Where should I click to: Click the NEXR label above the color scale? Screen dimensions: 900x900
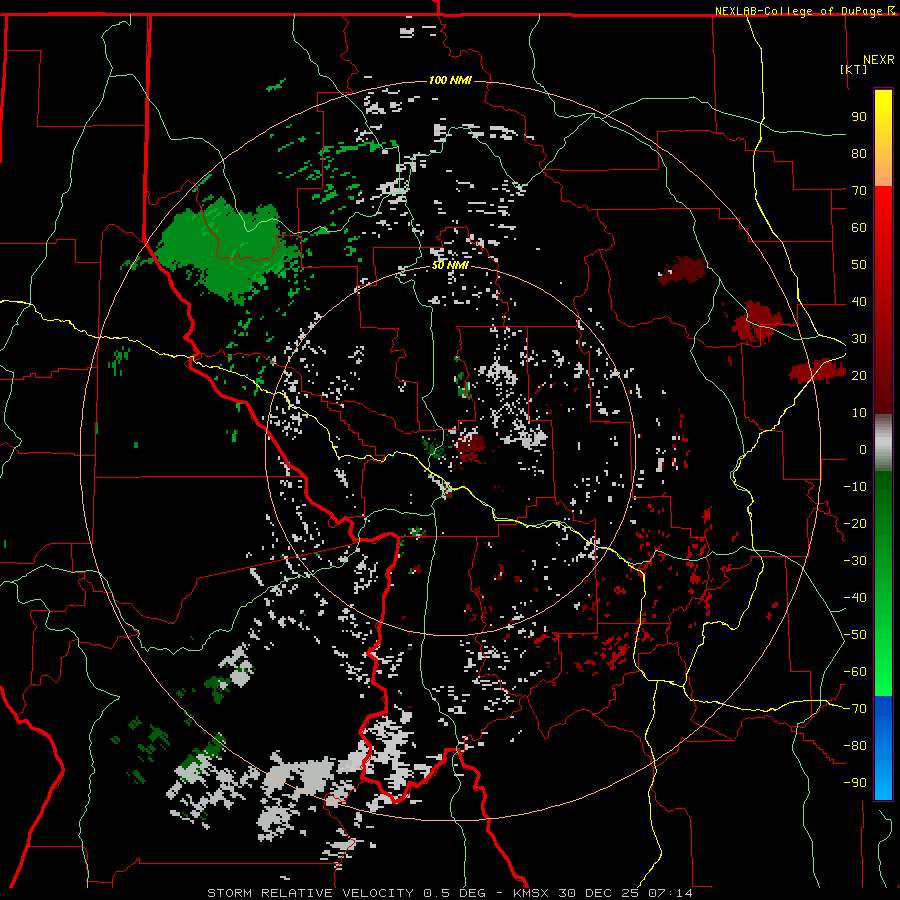pyautogui.click(x=879, y=60)
